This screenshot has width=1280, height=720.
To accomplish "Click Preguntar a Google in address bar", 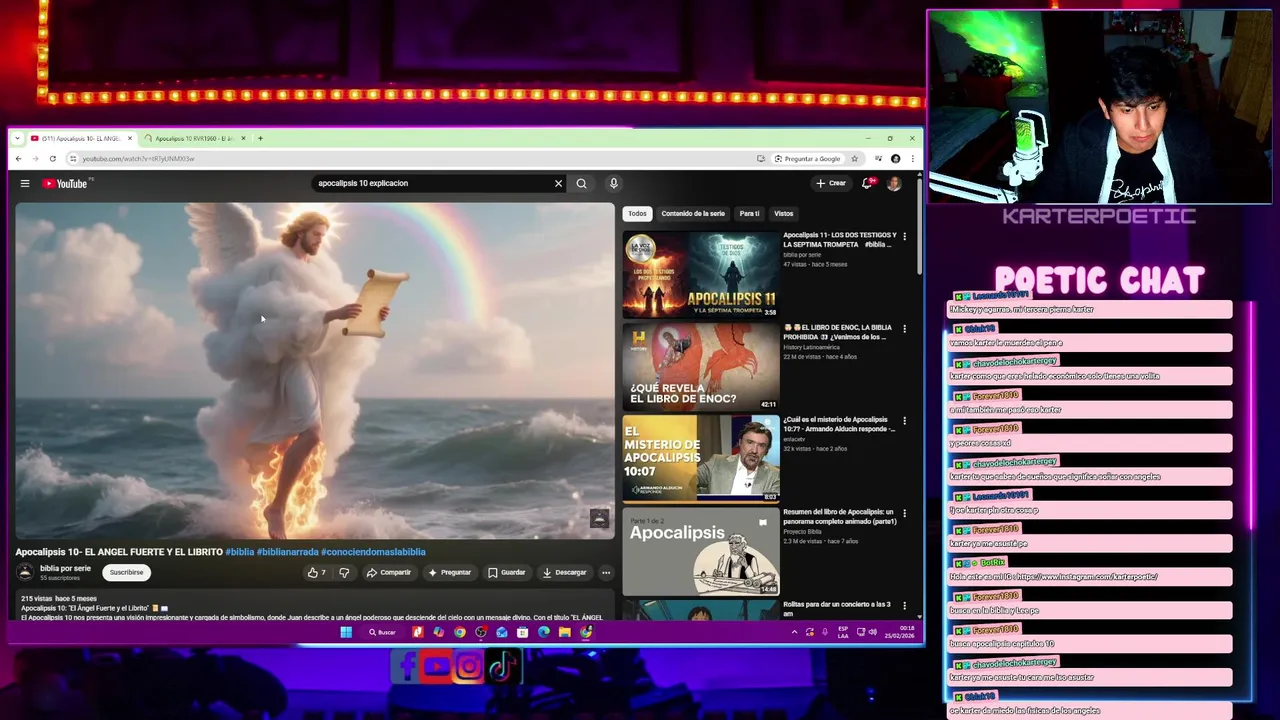I will click(x=807, y=158).
